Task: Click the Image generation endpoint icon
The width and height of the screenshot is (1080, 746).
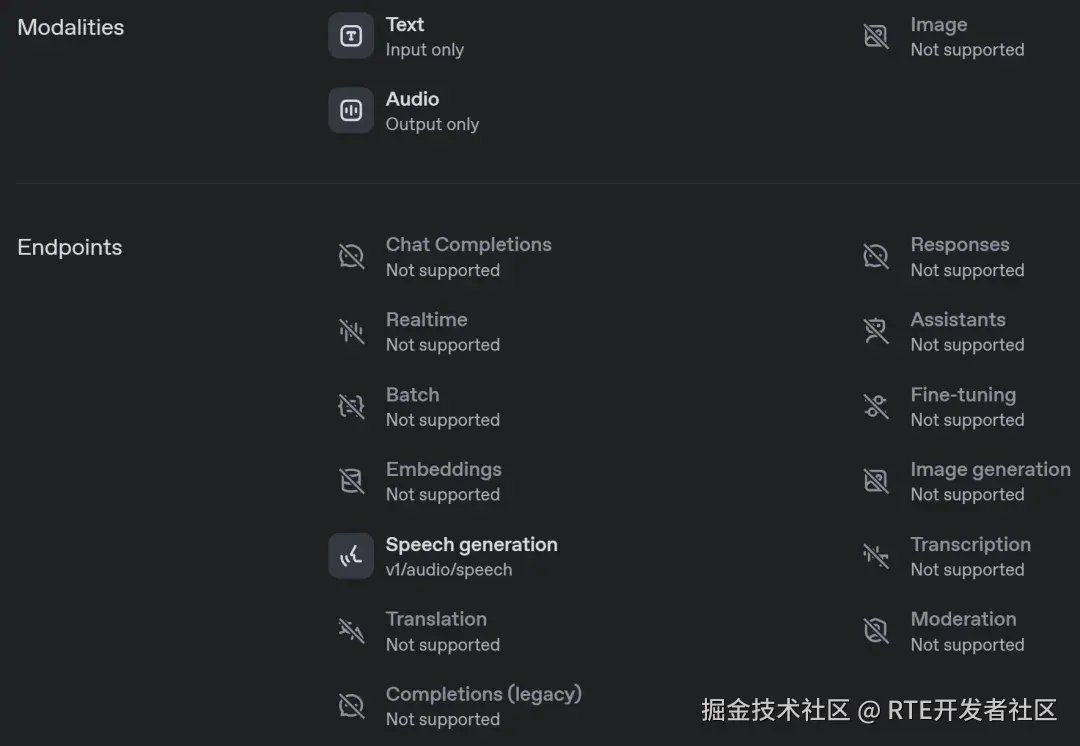Action: 876,481
